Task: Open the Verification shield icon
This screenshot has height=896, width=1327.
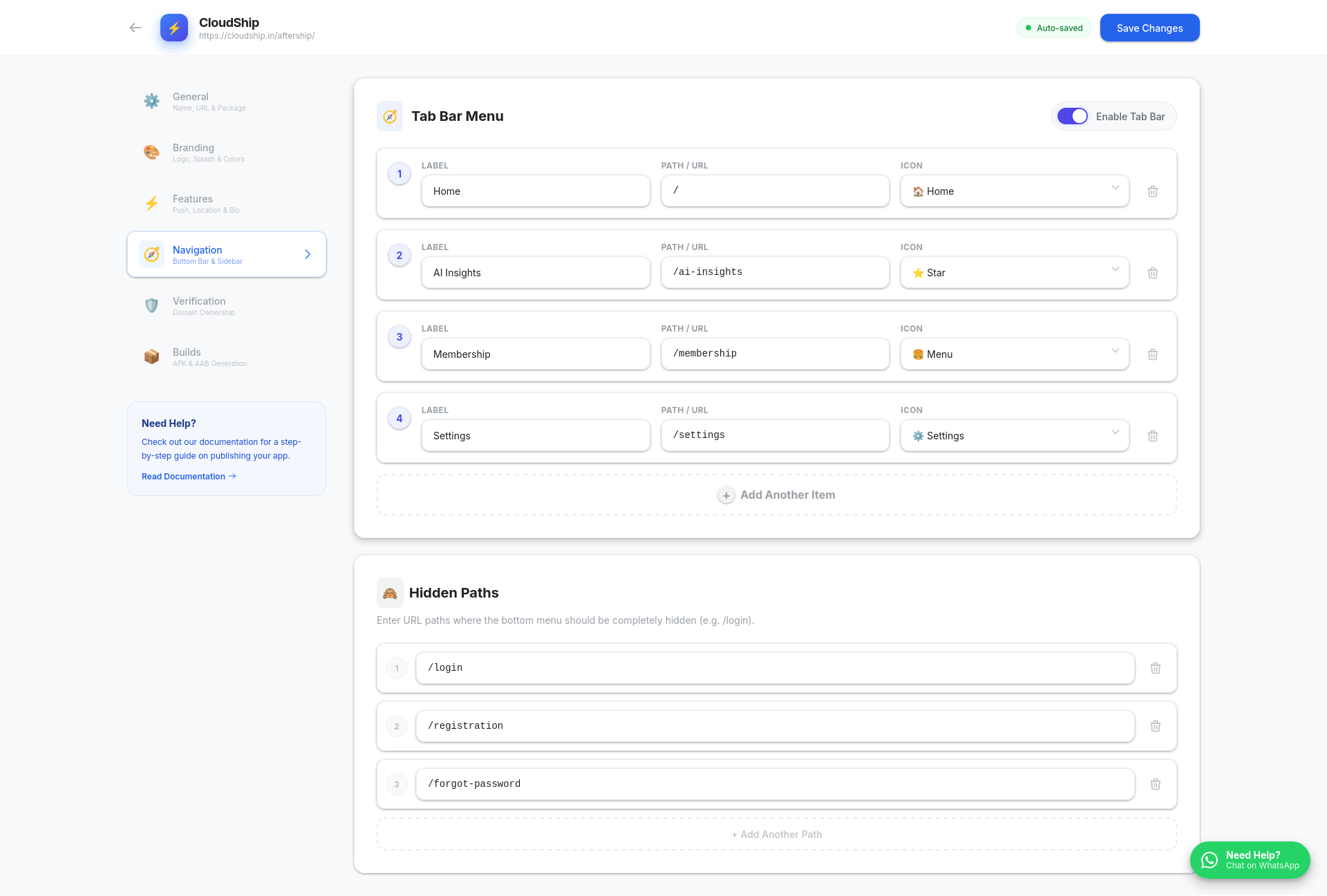Action: point(152,305)
